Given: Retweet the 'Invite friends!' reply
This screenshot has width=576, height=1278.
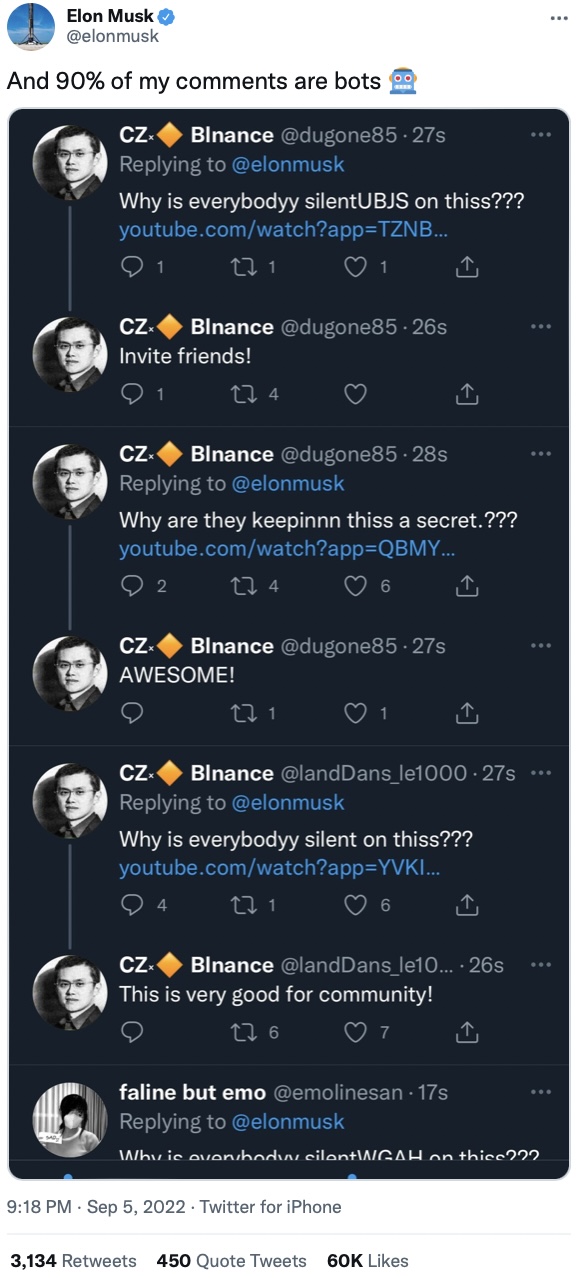Looking at the screenshot, I should coord(242,394).
